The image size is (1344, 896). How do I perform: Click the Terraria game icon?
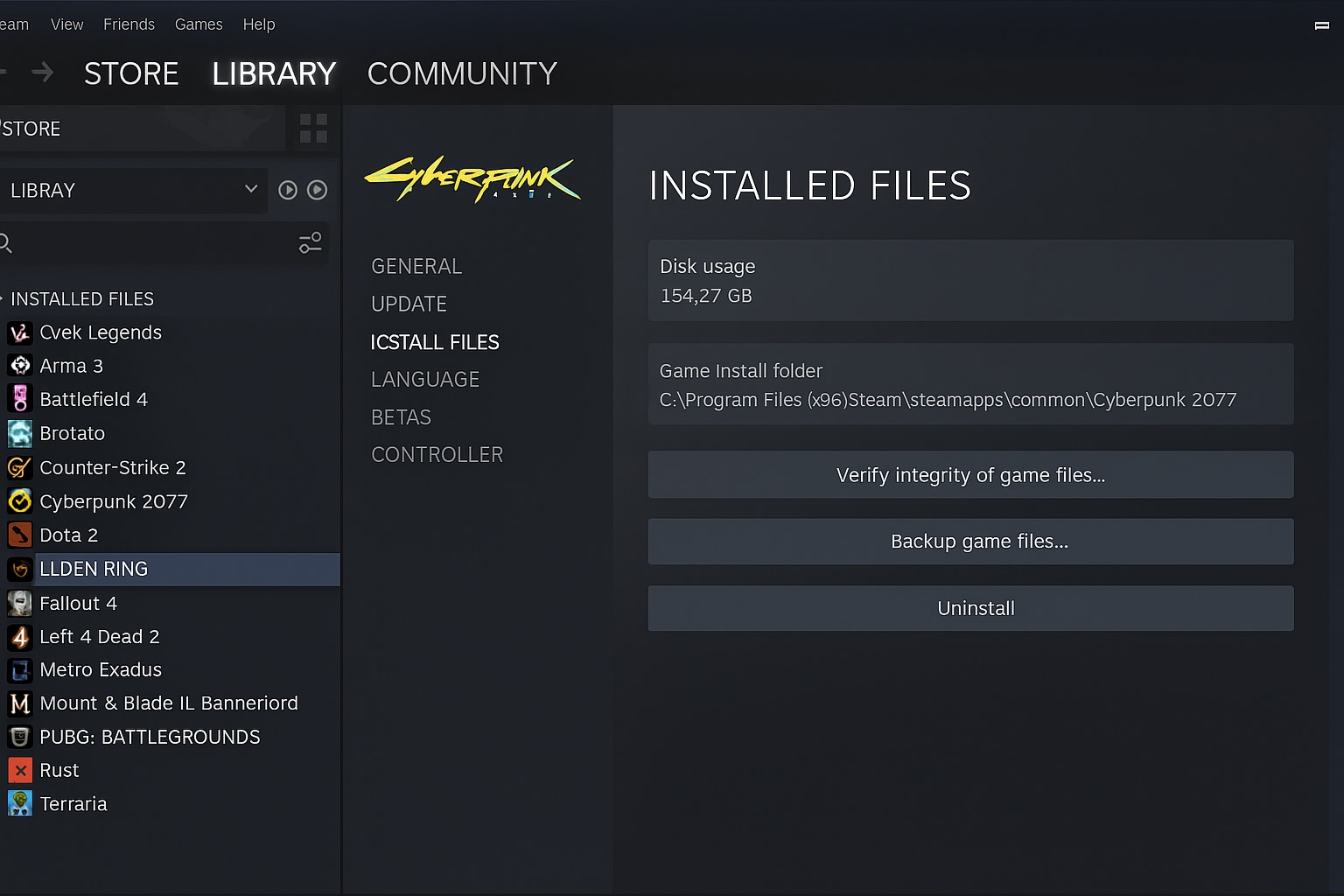pos(19,803)
